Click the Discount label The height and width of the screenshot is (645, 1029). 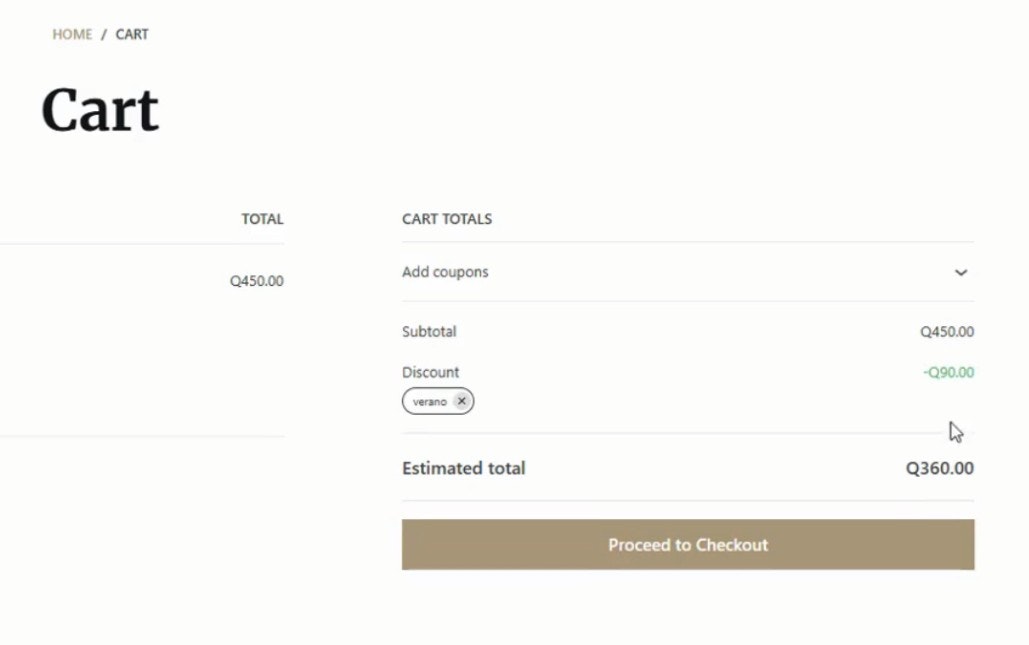(431, 372)
